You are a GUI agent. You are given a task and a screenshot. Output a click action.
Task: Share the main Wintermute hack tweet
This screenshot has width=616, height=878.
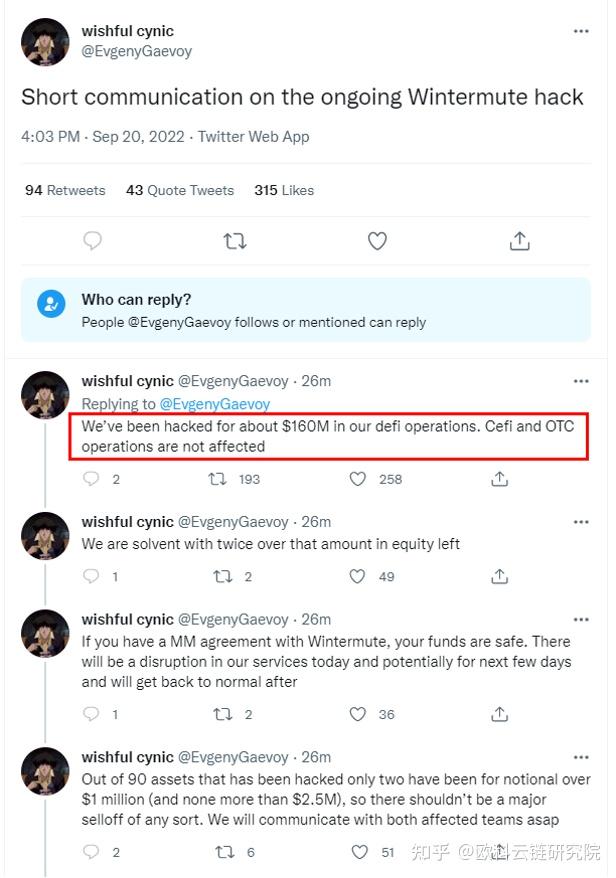pyautogui.click(x=519, y=241)
